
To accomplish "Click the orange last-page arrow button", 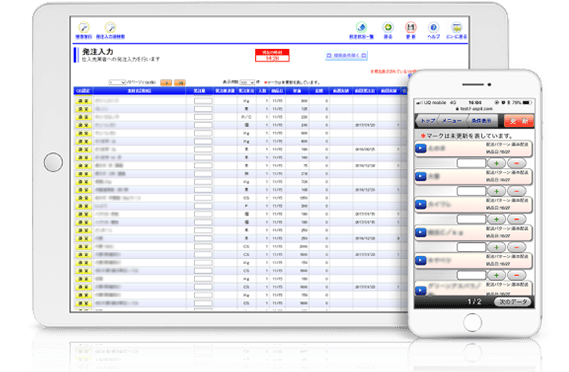I will tap(180, 83).
